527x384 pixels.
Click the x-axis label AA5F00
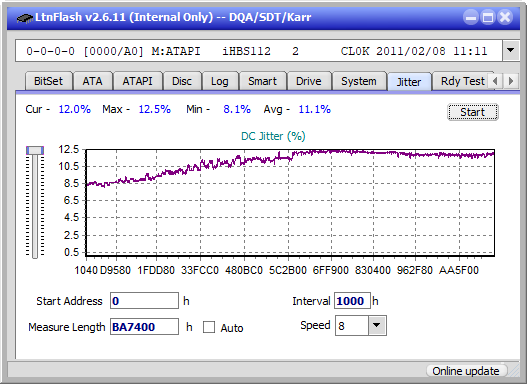click(459, 270)
